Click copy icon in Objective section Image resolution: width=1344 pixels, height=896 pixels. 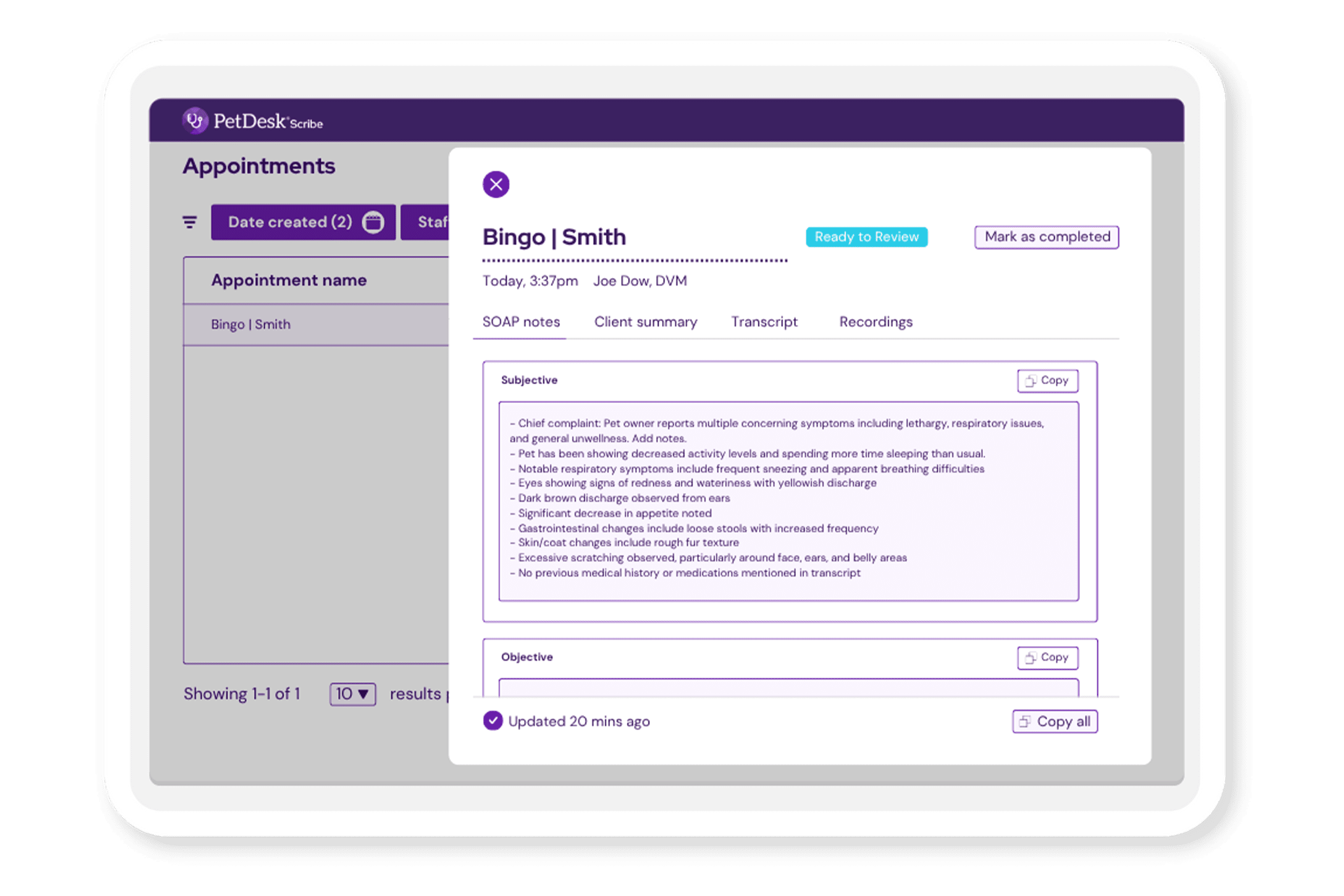(x=1030, y=658)
